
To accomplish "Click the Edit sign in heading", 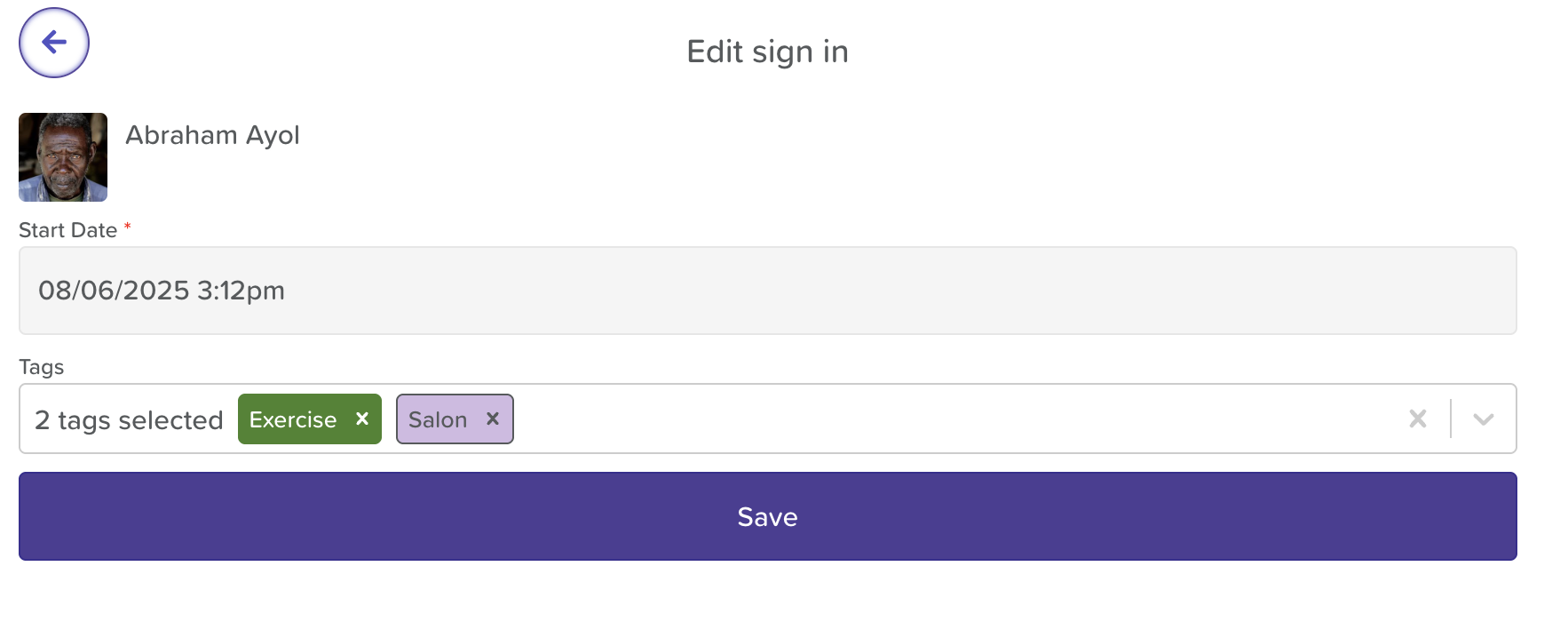I will [x=767, y=52].
